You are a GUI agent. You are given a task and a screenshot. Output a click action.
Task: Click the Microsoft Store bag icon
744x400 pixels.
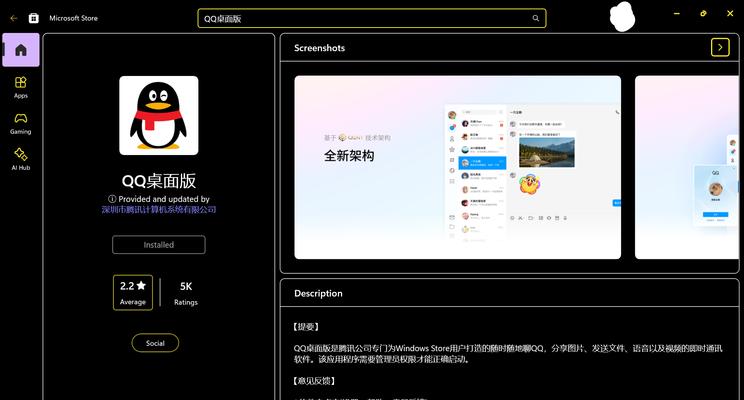coord(34,18)
